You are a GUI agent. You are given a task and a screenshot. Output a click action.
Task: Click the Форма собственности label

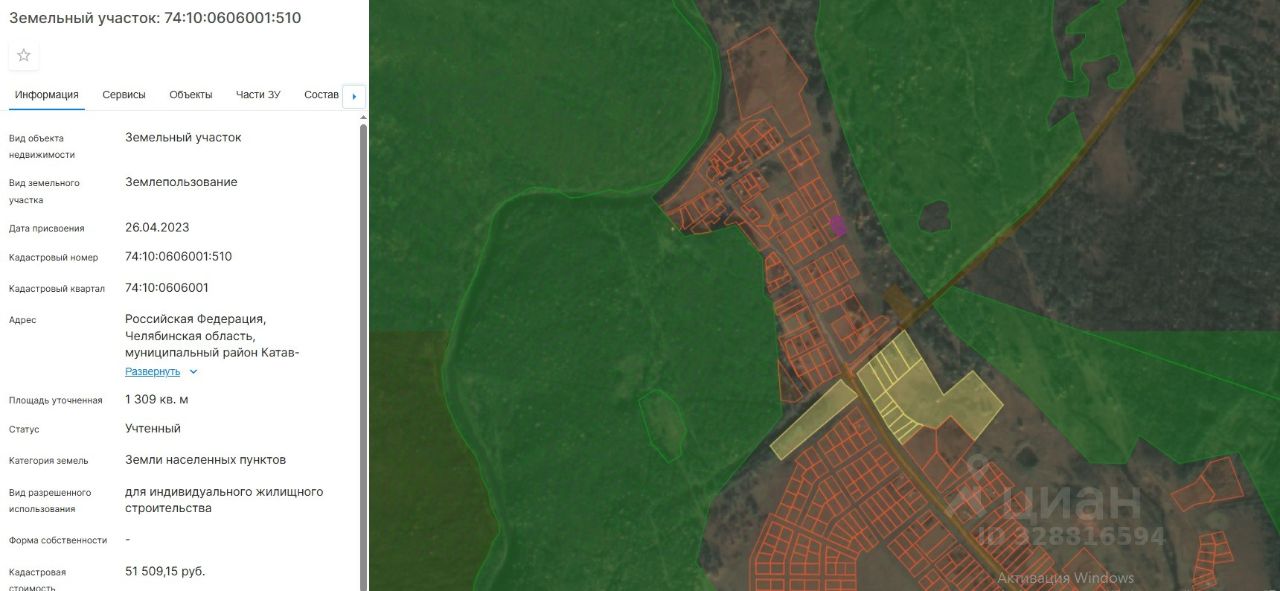[58, 540]
